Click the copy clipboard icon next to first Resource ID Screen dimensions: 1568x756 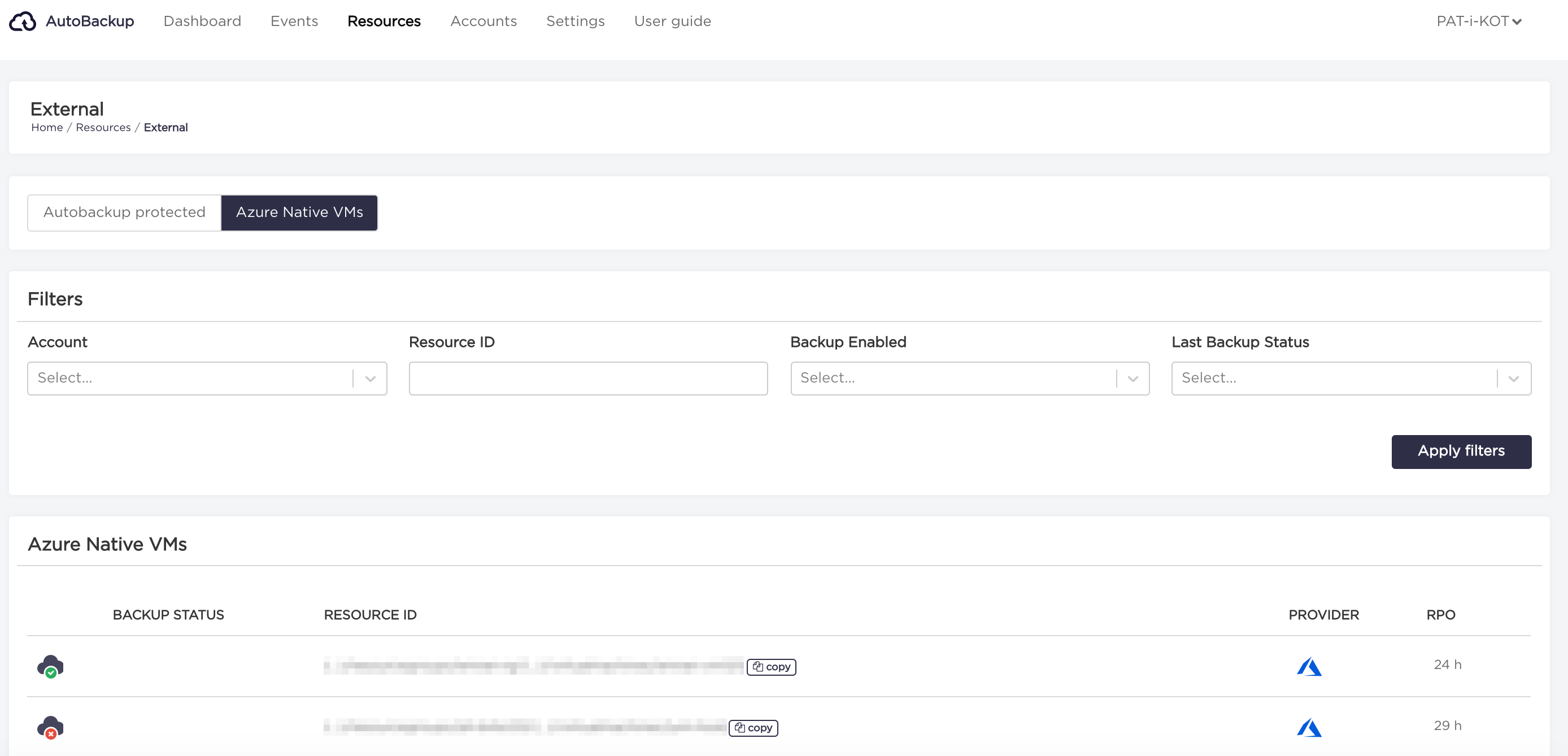coord(758,667)
